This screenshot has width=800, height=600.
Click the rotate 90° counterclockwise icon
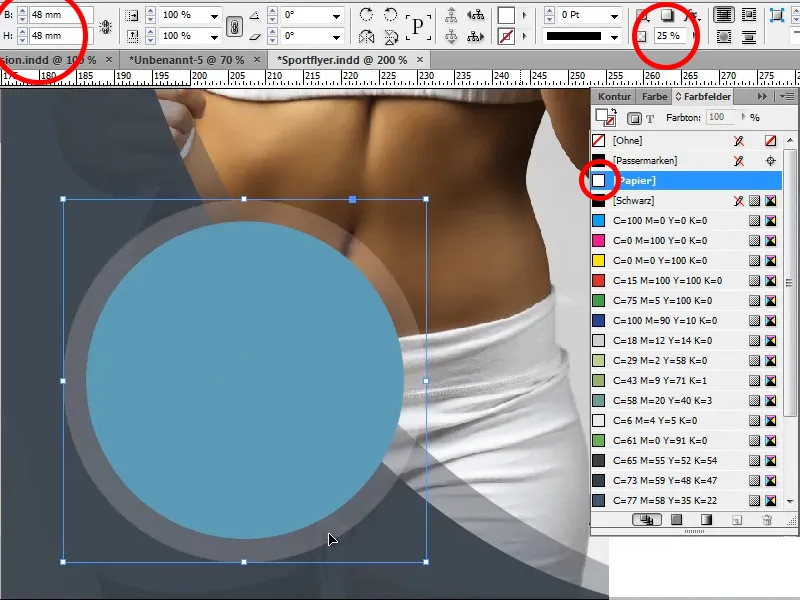click(x=390, y=14)
